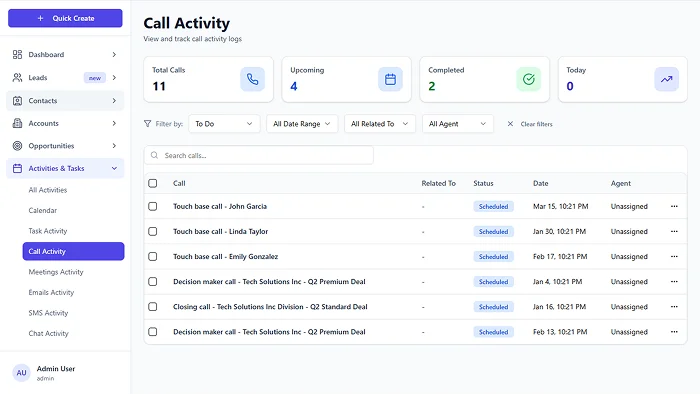Select all calls with header checkbox

coord(153,183)
